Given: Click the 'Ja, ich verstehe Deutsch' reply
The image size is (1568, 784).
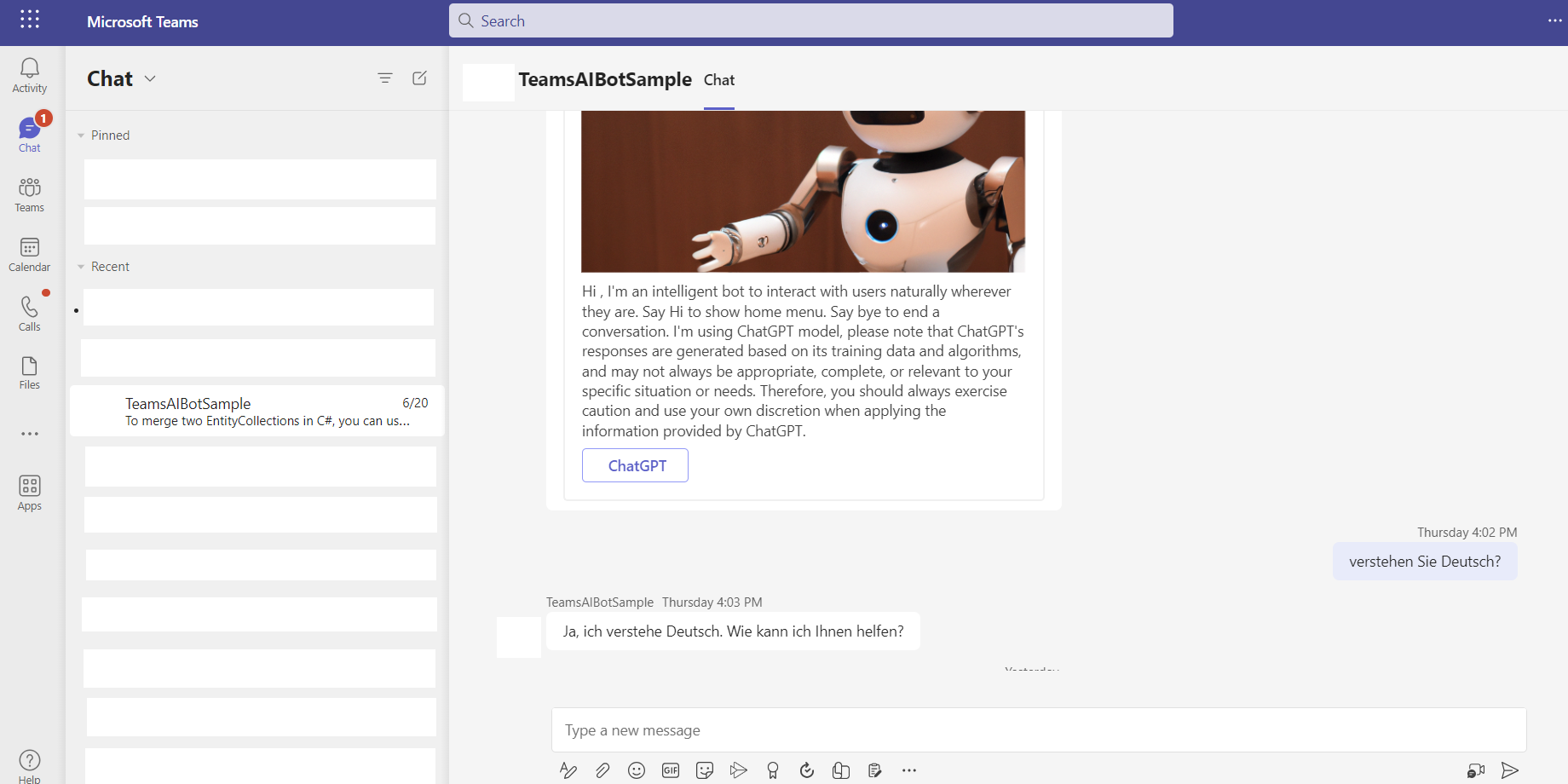Looking at the screenshot, I should tap(733, 631).
